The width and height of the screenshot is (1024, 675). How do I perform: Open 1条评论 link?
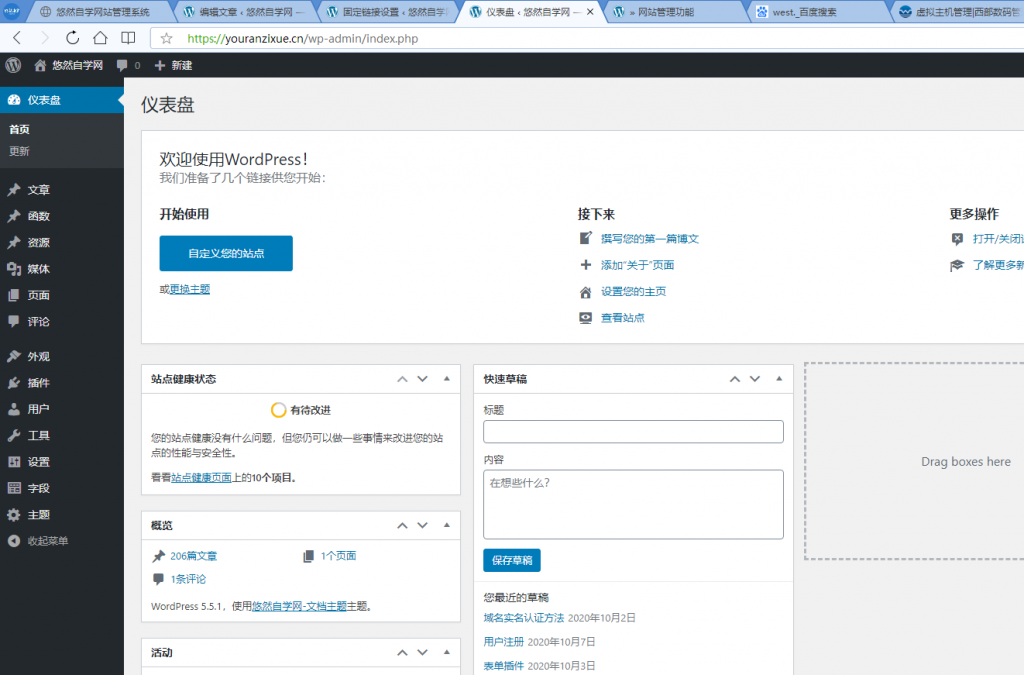pyautogui.click(x=188, y=580)
